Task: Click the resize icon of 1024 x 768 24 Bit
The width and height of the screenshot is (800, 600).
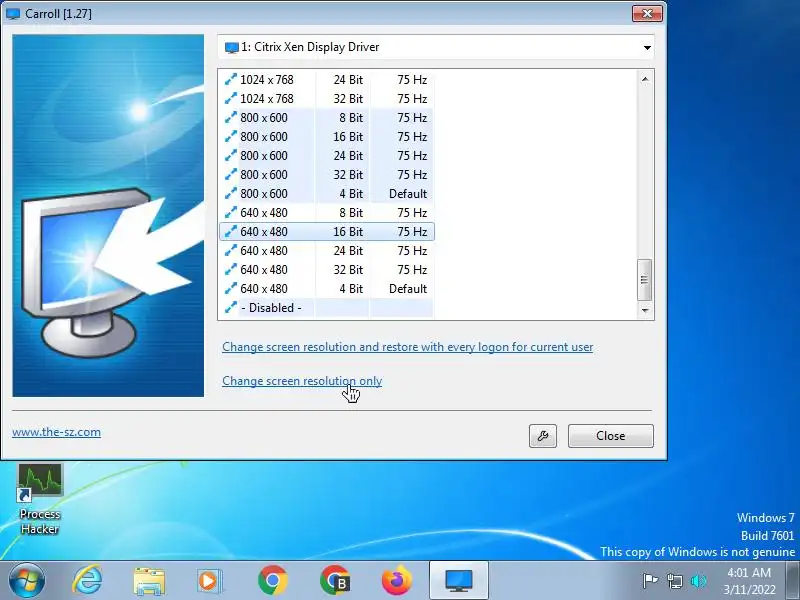Action: [231, 80]
